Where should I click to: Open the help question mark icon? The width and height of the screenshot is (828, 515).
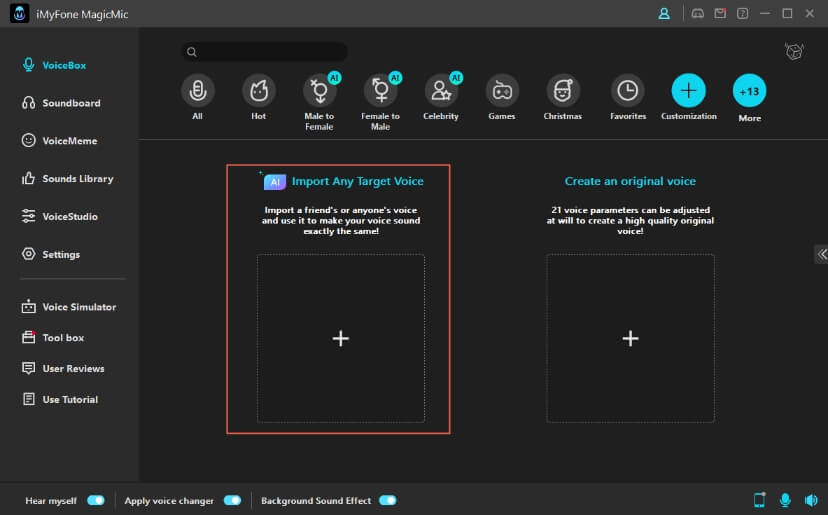click(742, 14)
